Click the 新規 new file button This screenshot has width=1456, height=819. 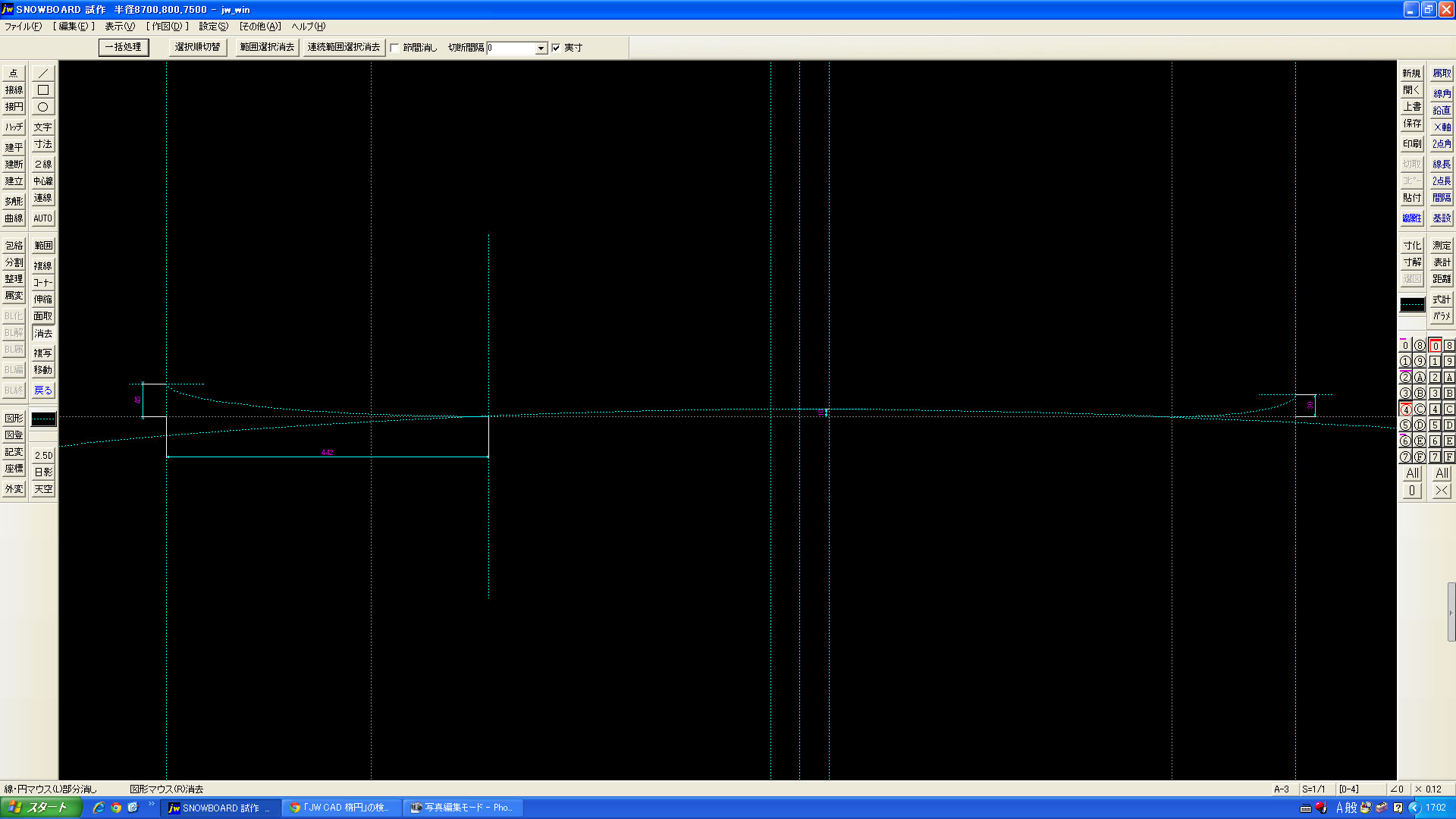[x=1412, y=74]
